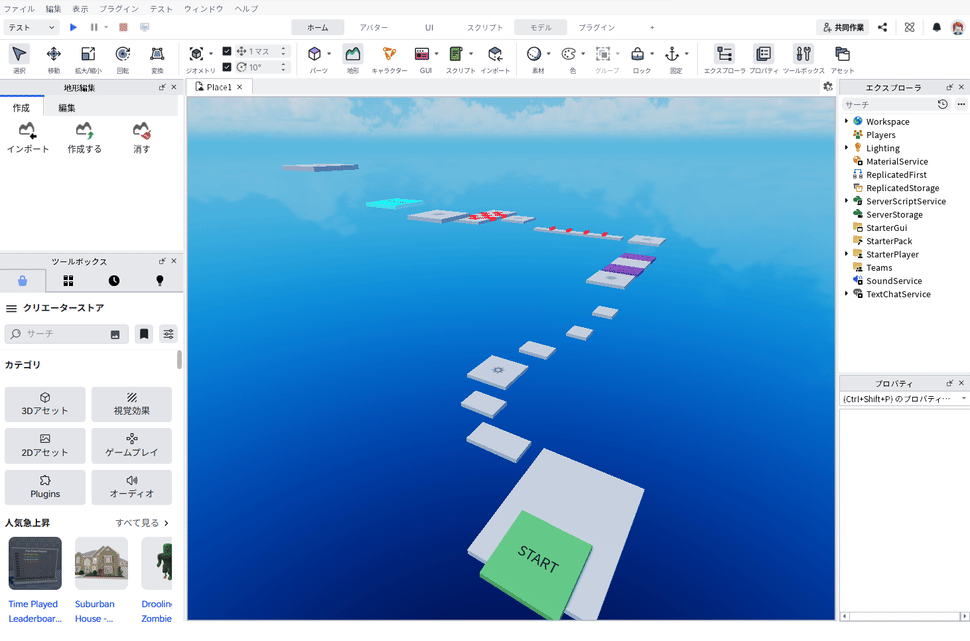
Task: Open the ロック dropdown arrow
Action: click(x=652, y=54)
